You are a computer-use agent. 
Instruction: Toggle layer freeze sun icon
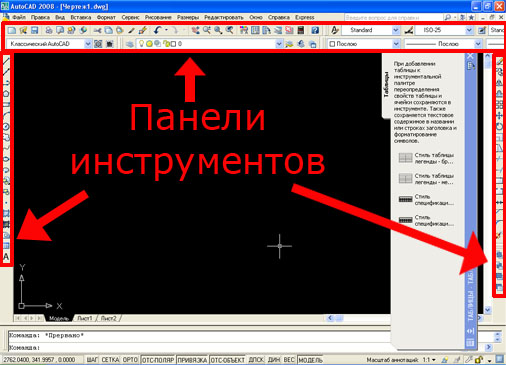click(x=149, y=44)
